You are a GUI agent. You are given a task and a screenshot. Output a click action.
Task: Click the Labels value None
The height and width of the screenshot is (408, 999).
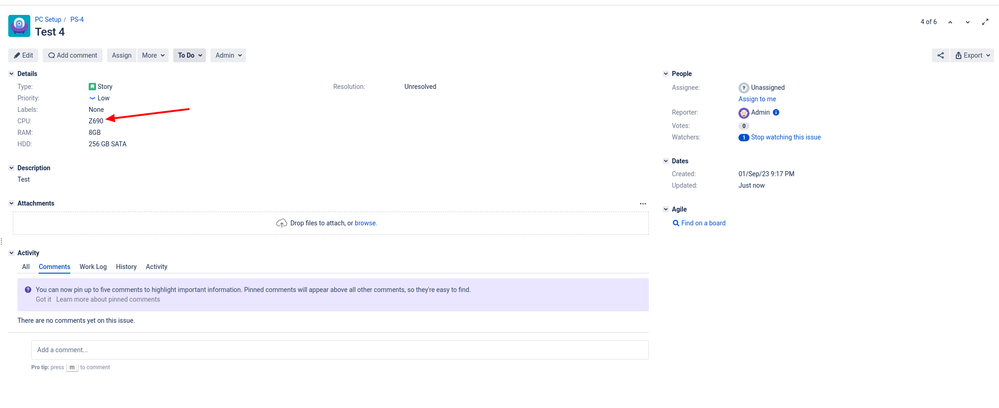tap(96, 110)
